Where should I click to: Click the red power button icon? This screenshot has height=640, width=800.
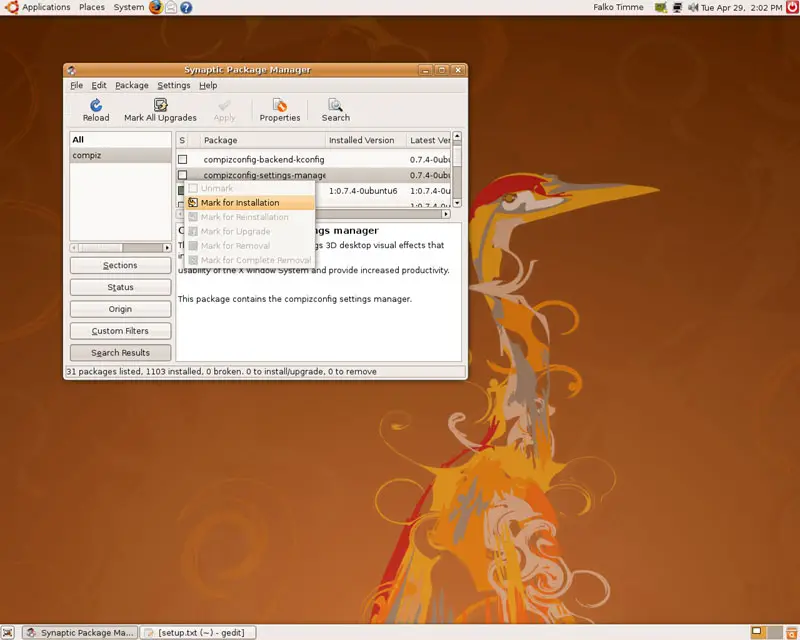tap(792, 7)
